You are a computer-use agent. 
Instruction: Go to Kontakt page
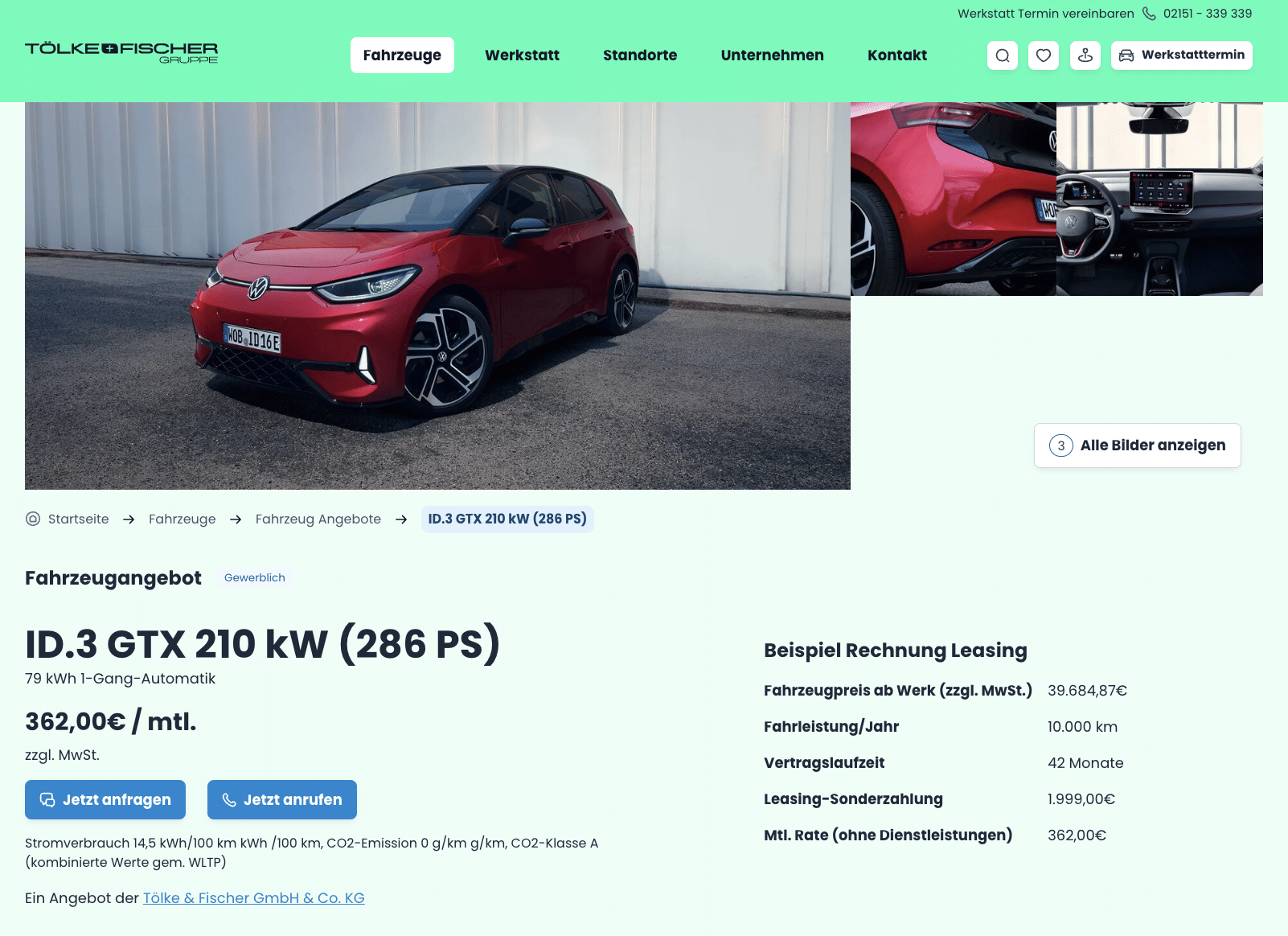tap(897, 55)
